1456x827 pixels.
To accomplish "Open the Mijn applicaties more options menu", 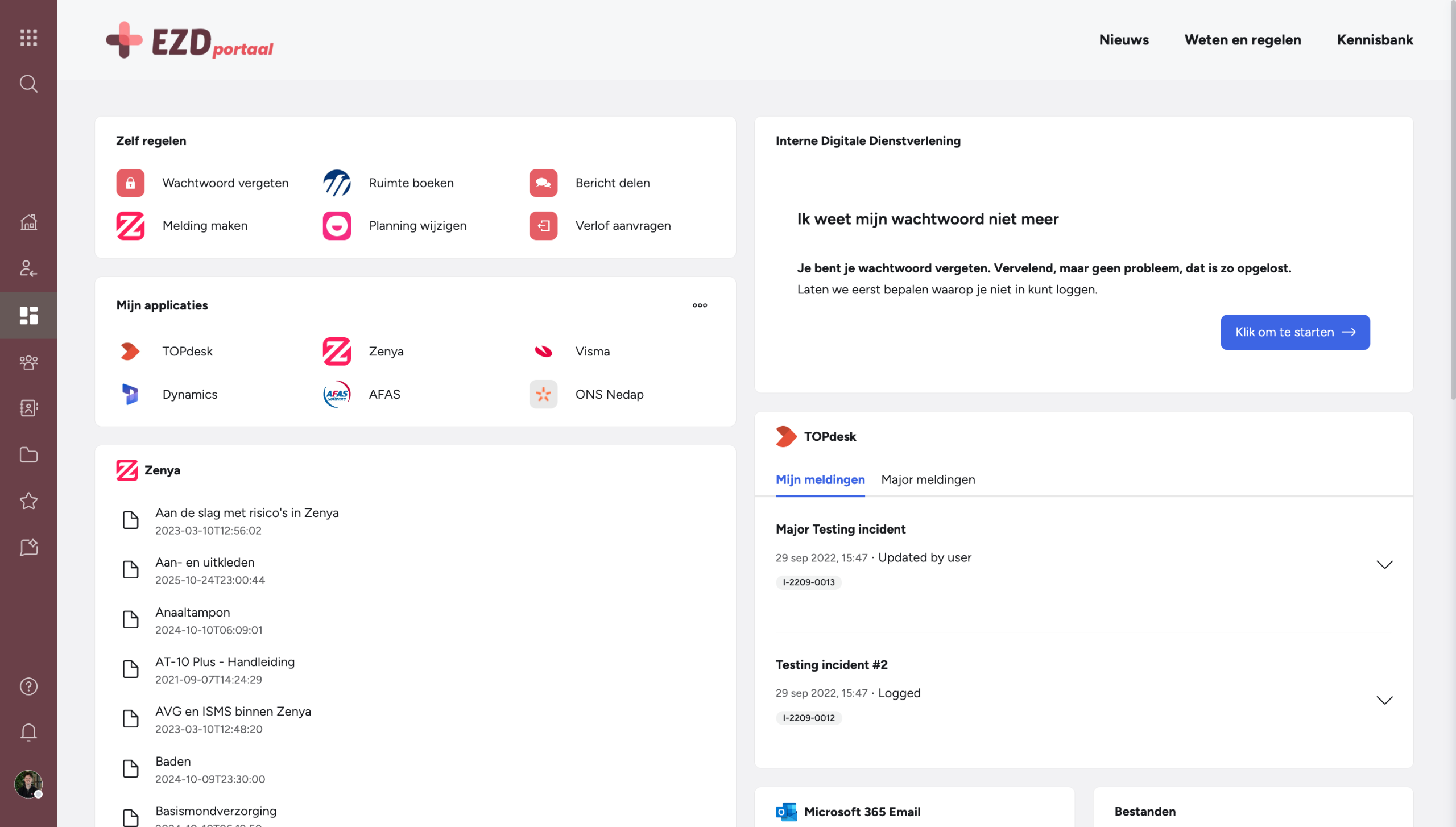I will [x=700, y=305].
